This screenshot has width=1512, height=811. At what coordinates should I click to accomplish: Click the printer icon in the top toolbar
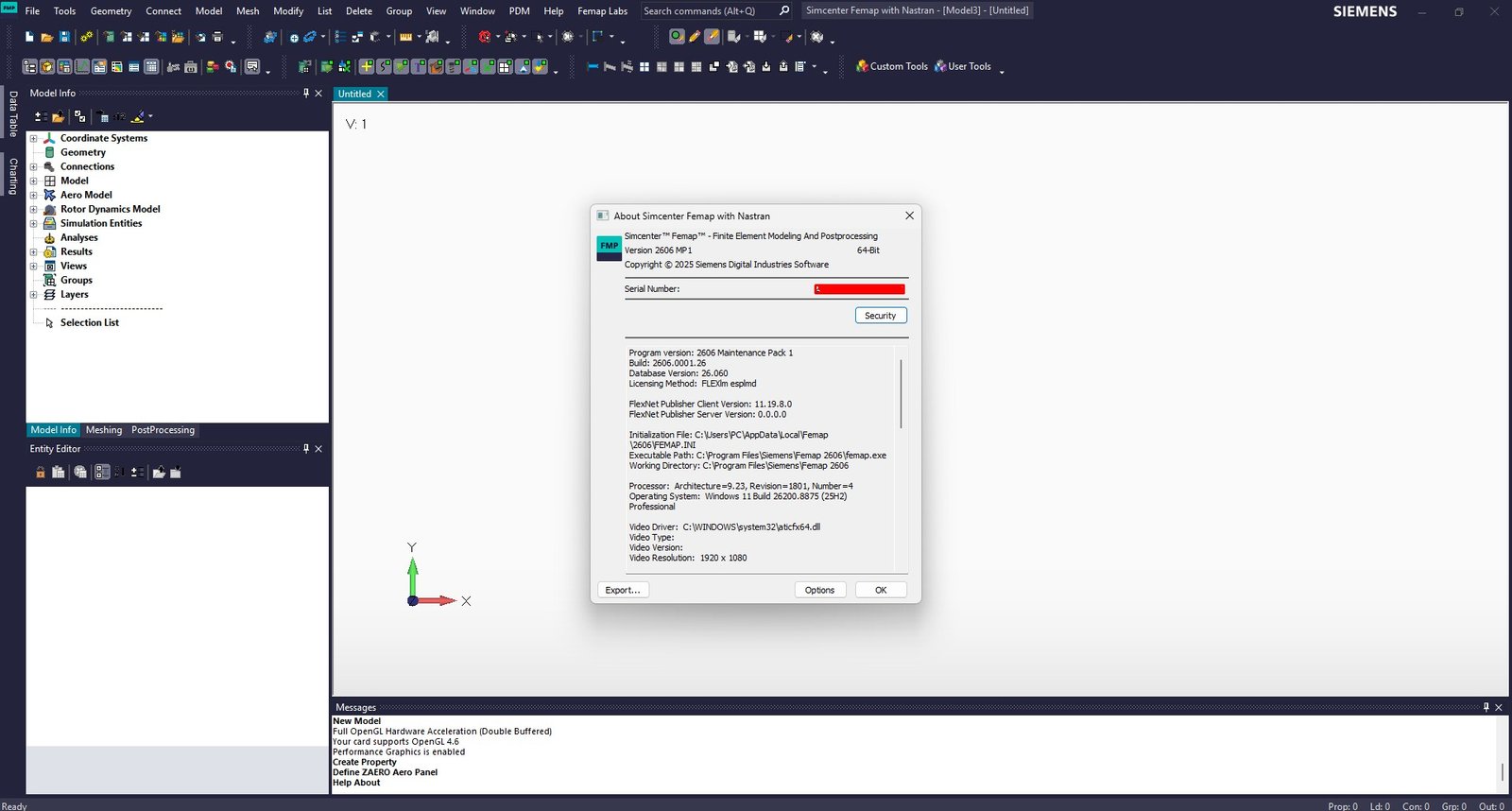tap(217, 37)
